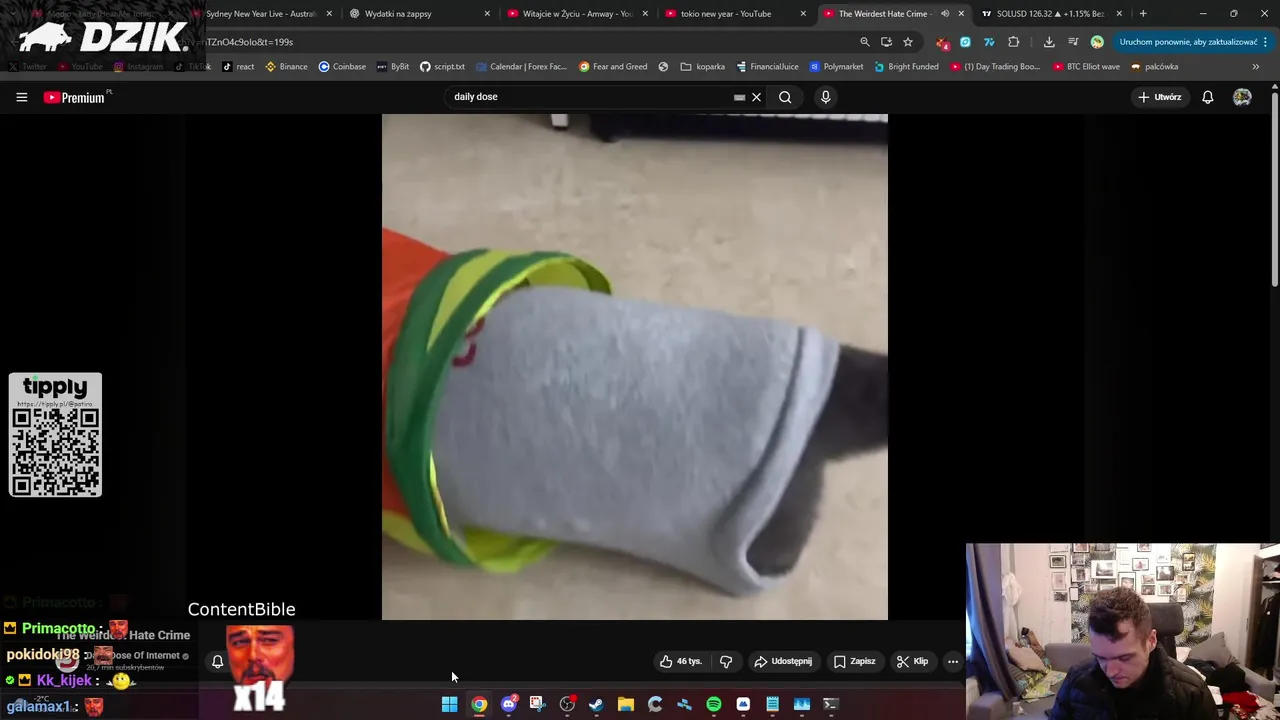This screenshot has width=1280, height=720.
Task: Open '(1) Day Trading Boo...' bookmark
Action: 995,67
